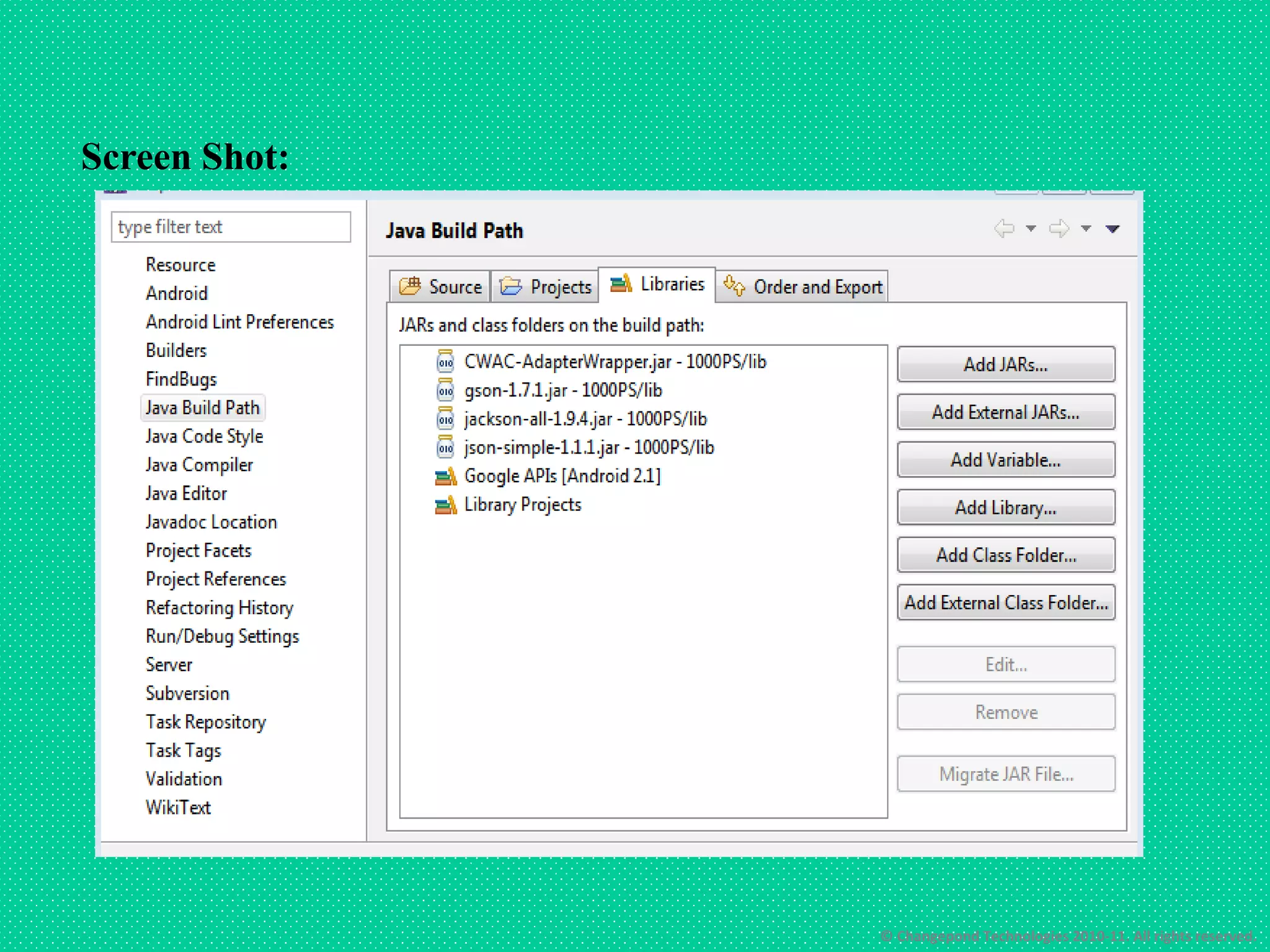Open Javadoc Location page
The width and height of the screenshot is (1270, 952).
point(211,522)
